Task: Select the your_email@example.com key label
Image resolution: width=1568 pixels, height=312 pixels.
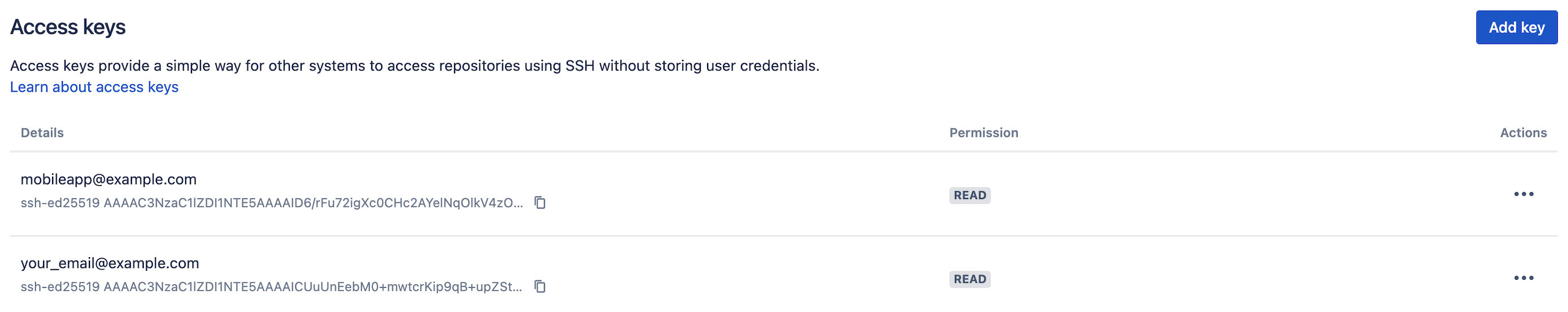Action: pos(110,263)
